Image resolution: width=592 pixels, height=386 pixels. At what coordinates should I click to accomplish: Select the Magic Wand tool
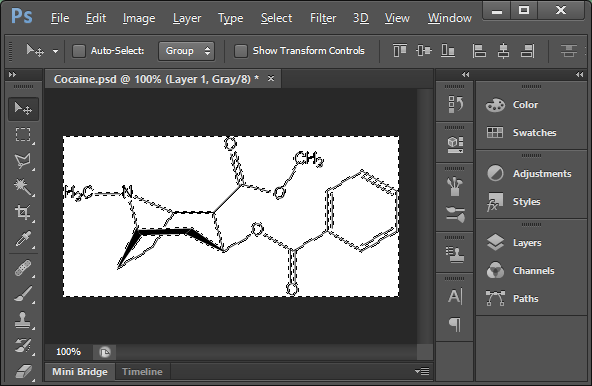point(23,187)
